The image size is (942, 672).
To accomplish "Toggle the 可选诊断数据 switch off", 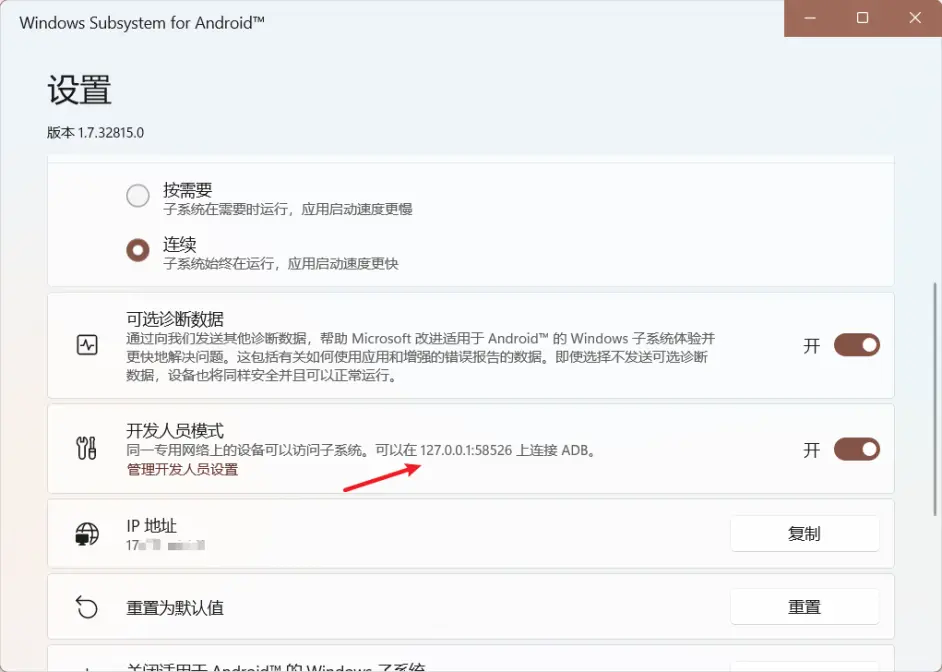I will coord(857,345).
